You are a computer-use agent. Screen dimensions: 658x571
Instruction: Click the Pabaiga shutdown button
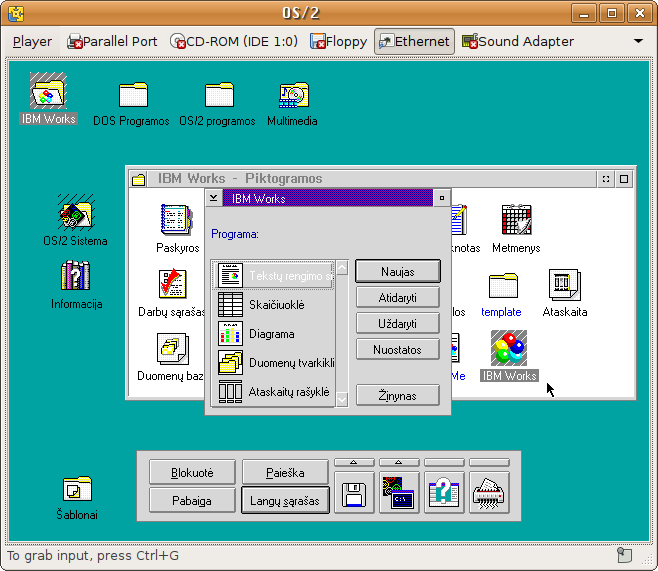click(192, 501)
